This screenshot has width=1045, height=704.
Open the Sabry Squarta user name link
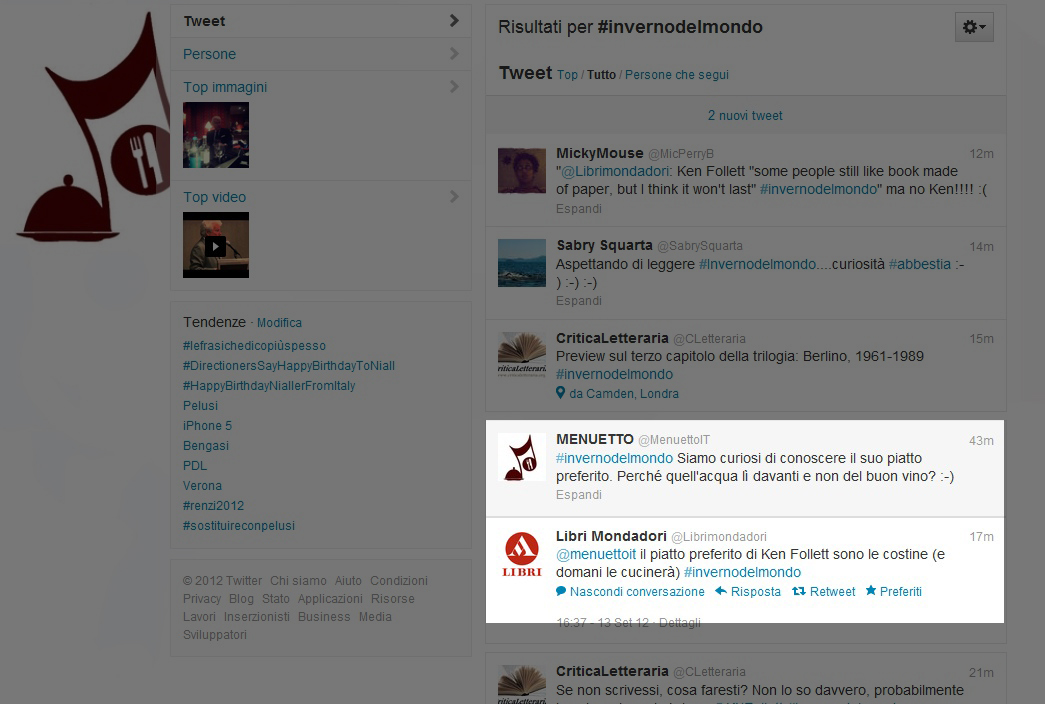(x=604, y=245)
